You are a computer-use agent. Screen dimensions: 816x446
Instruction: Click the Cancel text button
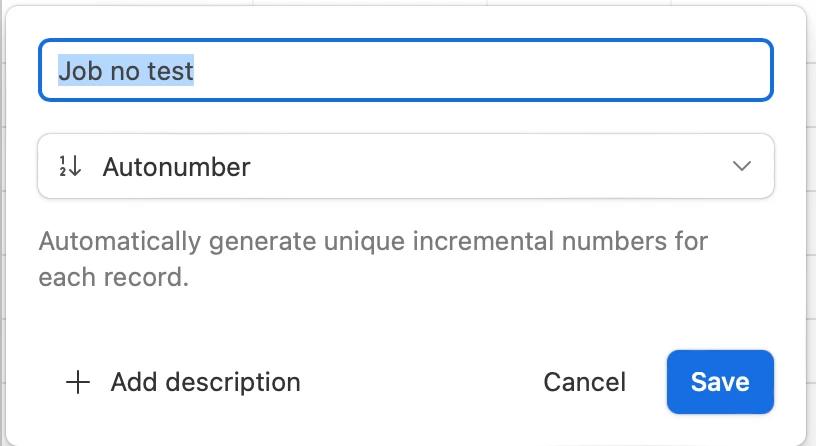(x=584, y=382)
